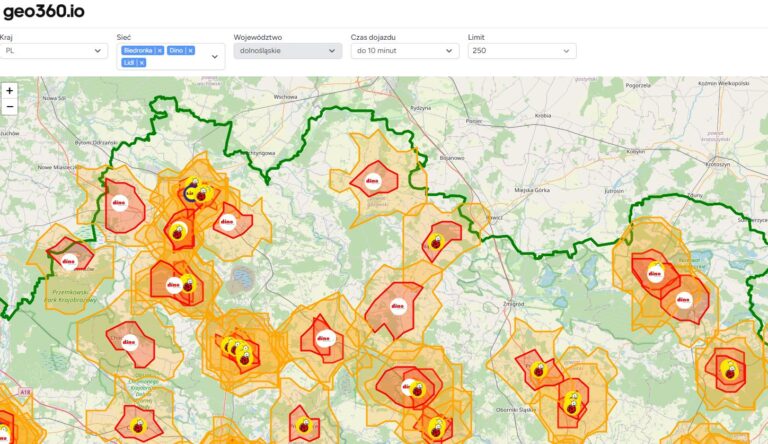Select the Dino marker near Rydzyna border

[373, 181]
